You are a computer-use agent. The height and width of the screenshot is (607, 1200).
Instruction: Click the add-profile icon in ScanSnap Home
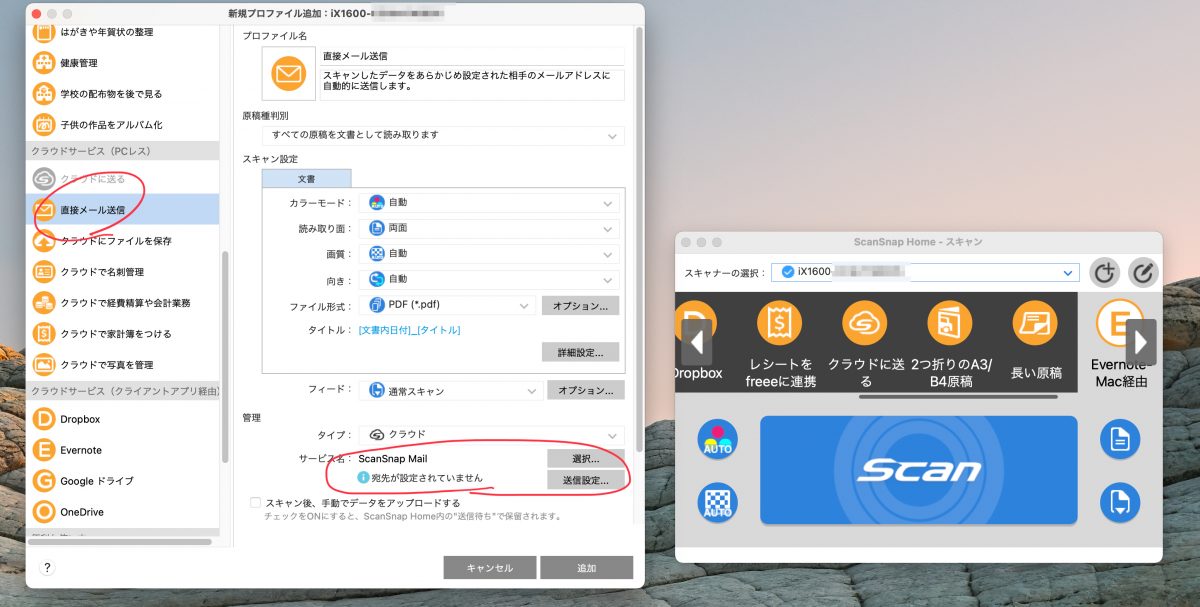click(x=1104, y=272)
